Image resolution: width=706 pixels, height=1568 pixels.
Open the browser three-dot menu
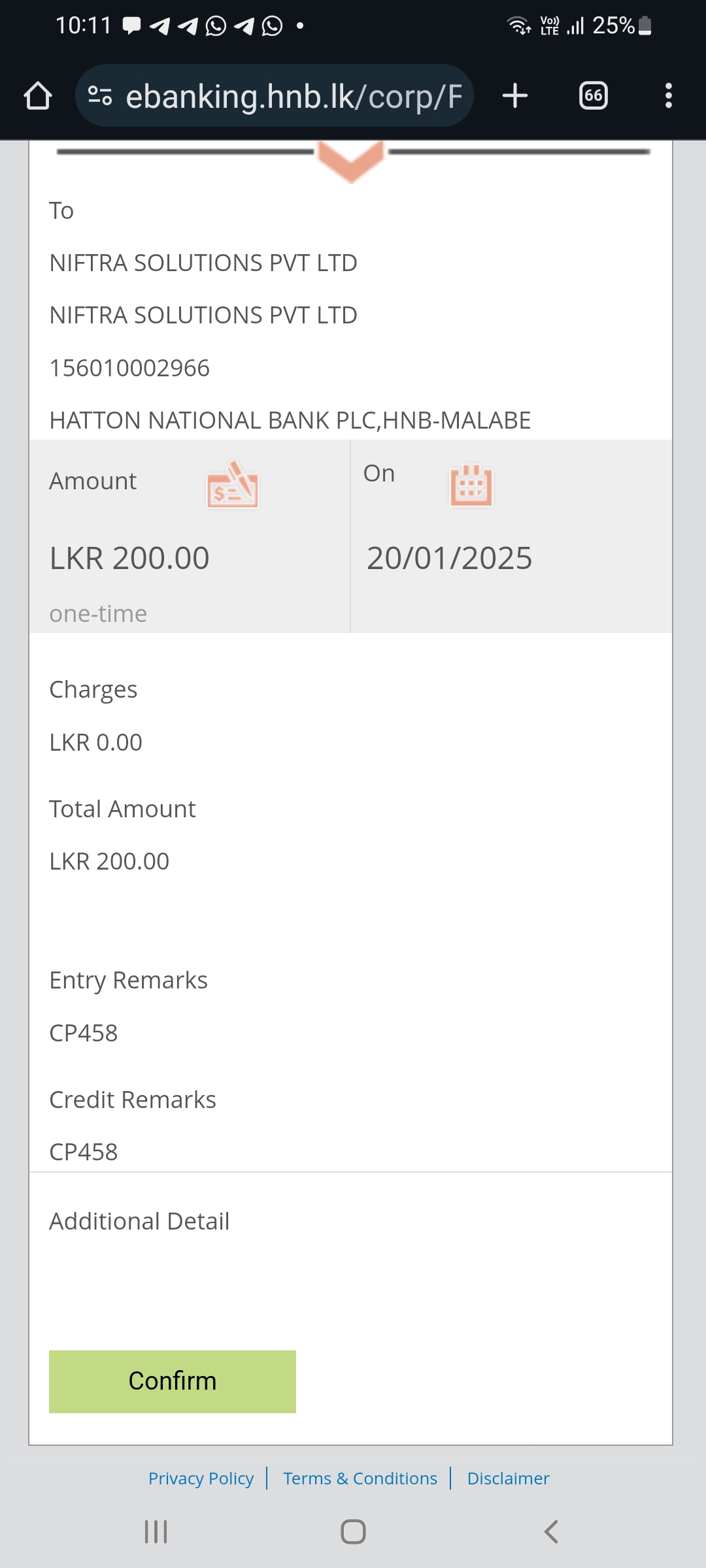pos(668,95)
